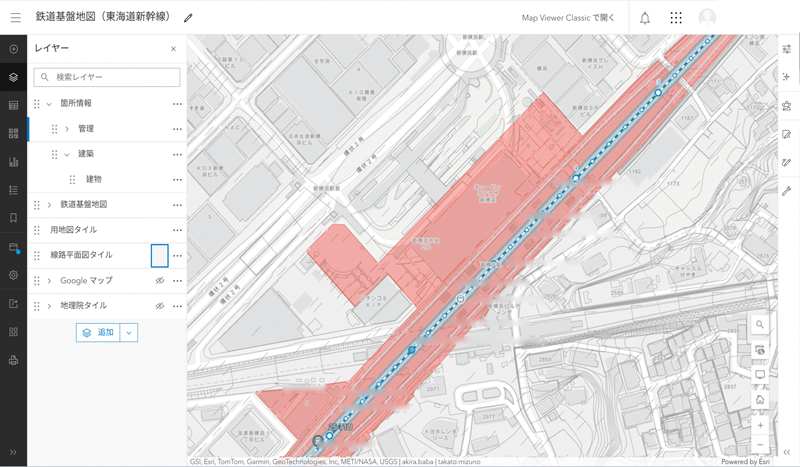Show the hidden 地理院タイル layer

(x=160, y=306)
